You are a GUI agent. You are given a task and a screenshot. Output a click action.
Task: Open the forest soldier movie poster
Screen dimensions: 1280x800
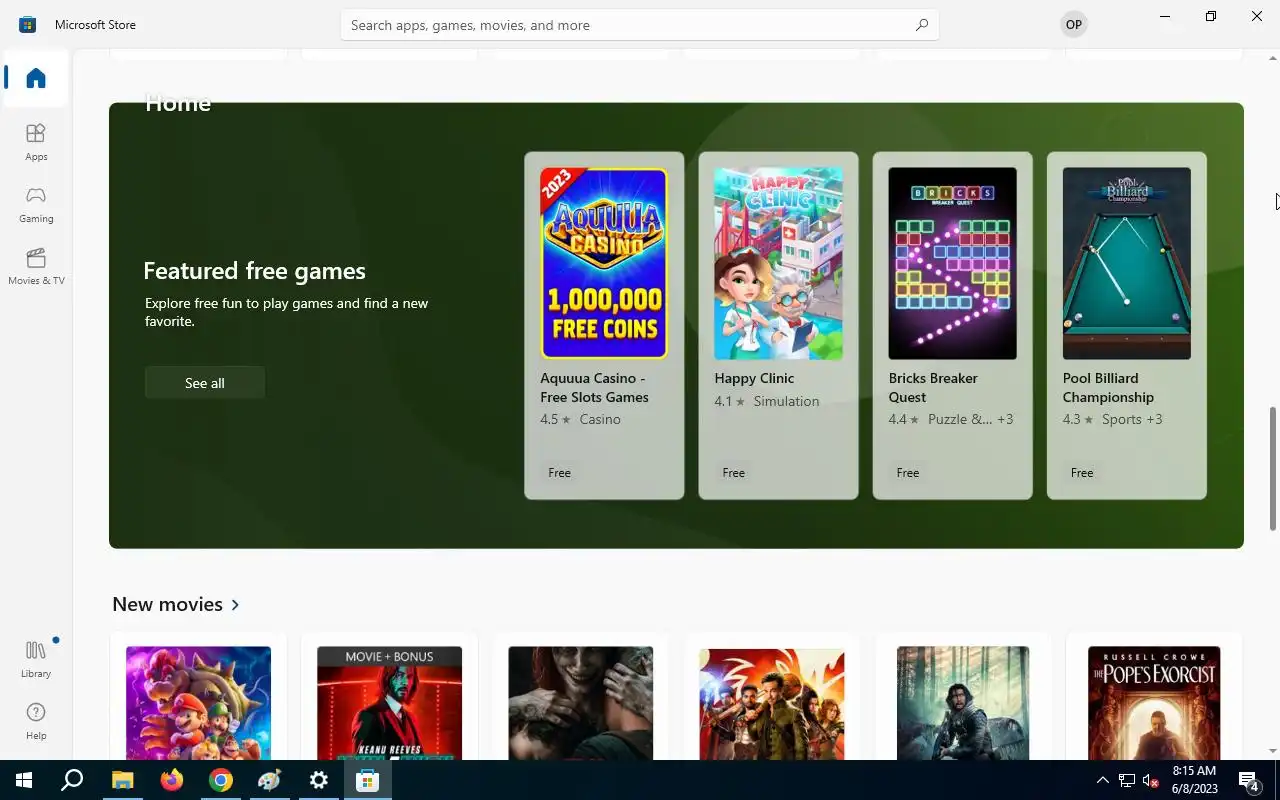pyautogui.click(x=963, y=702)
